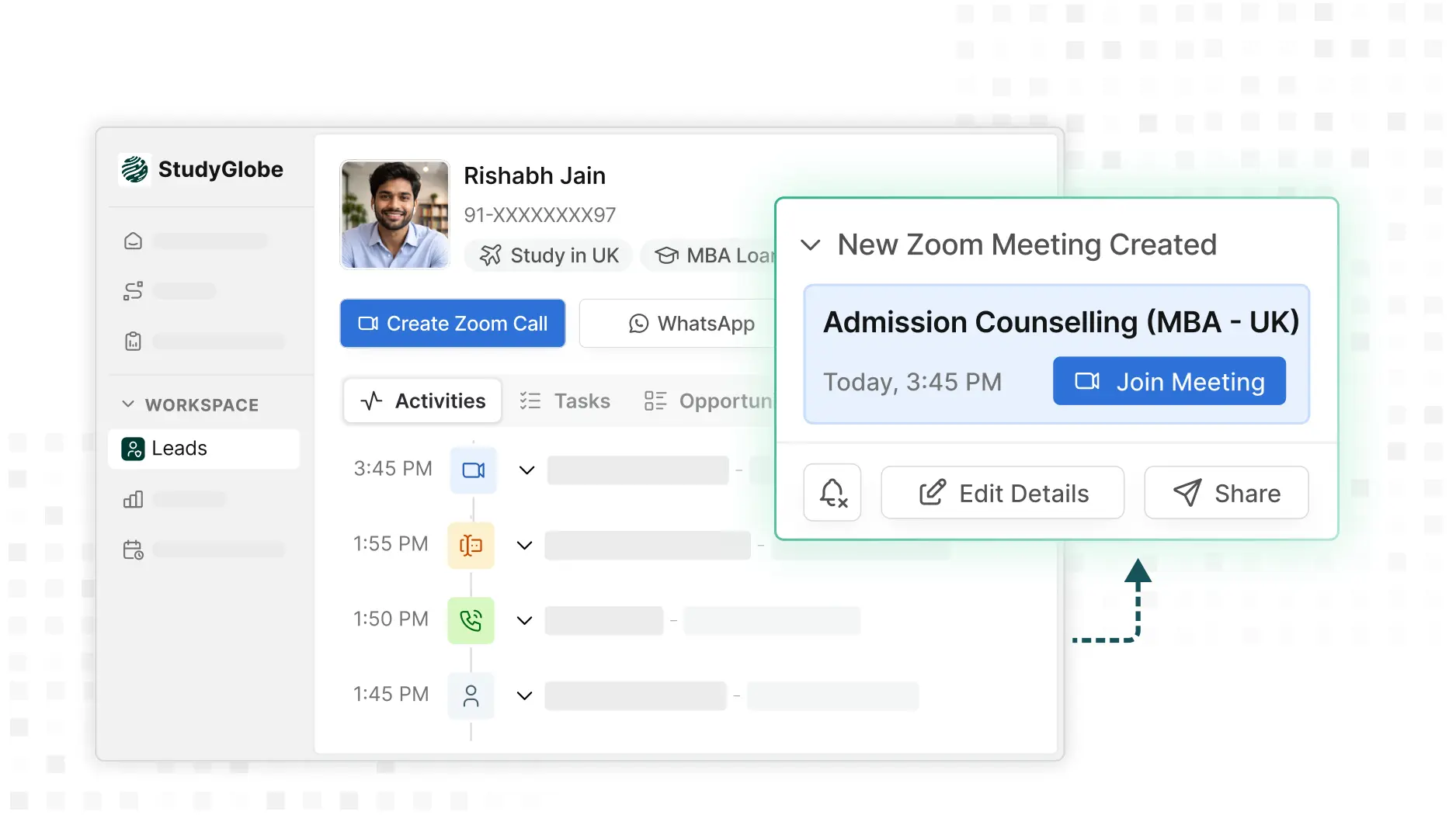Viewport: 1456px width, 815px height.
Task: Click the mute notification bell button
Action: click(x=832, y=492)
